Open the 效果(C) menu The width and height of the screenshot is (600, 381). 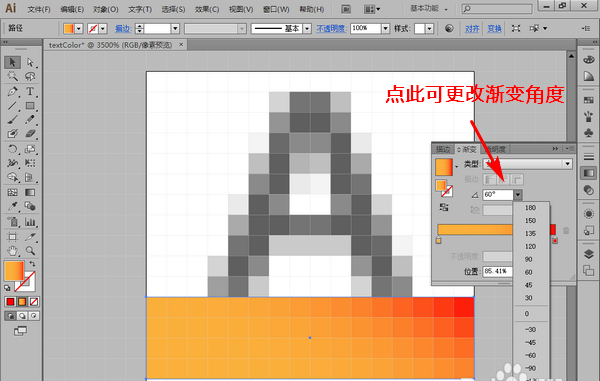(x=207, y=9)
